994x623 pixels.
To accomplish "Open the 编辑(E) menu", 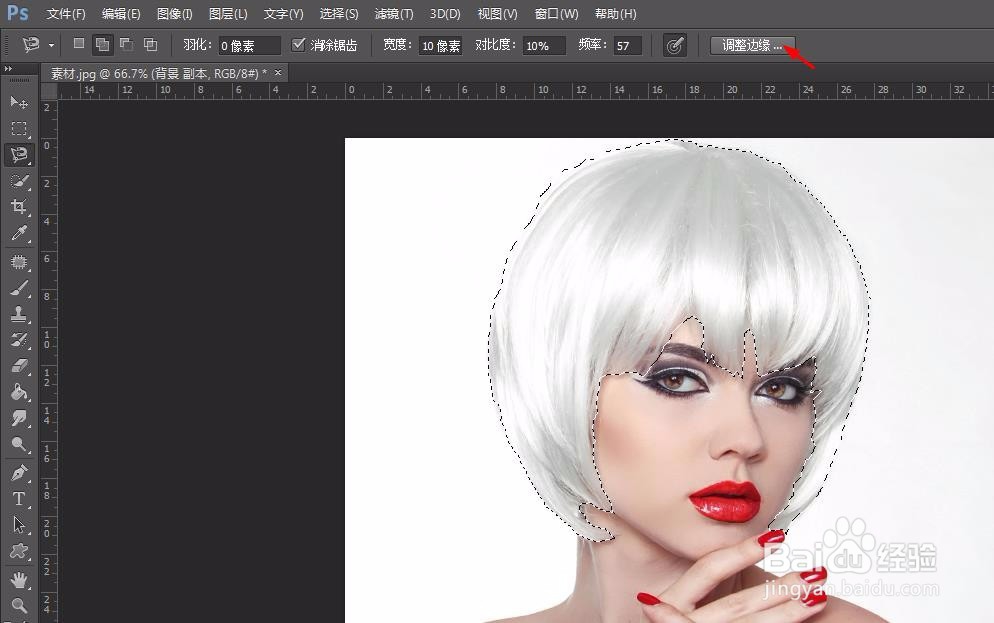I will point(121,13).
